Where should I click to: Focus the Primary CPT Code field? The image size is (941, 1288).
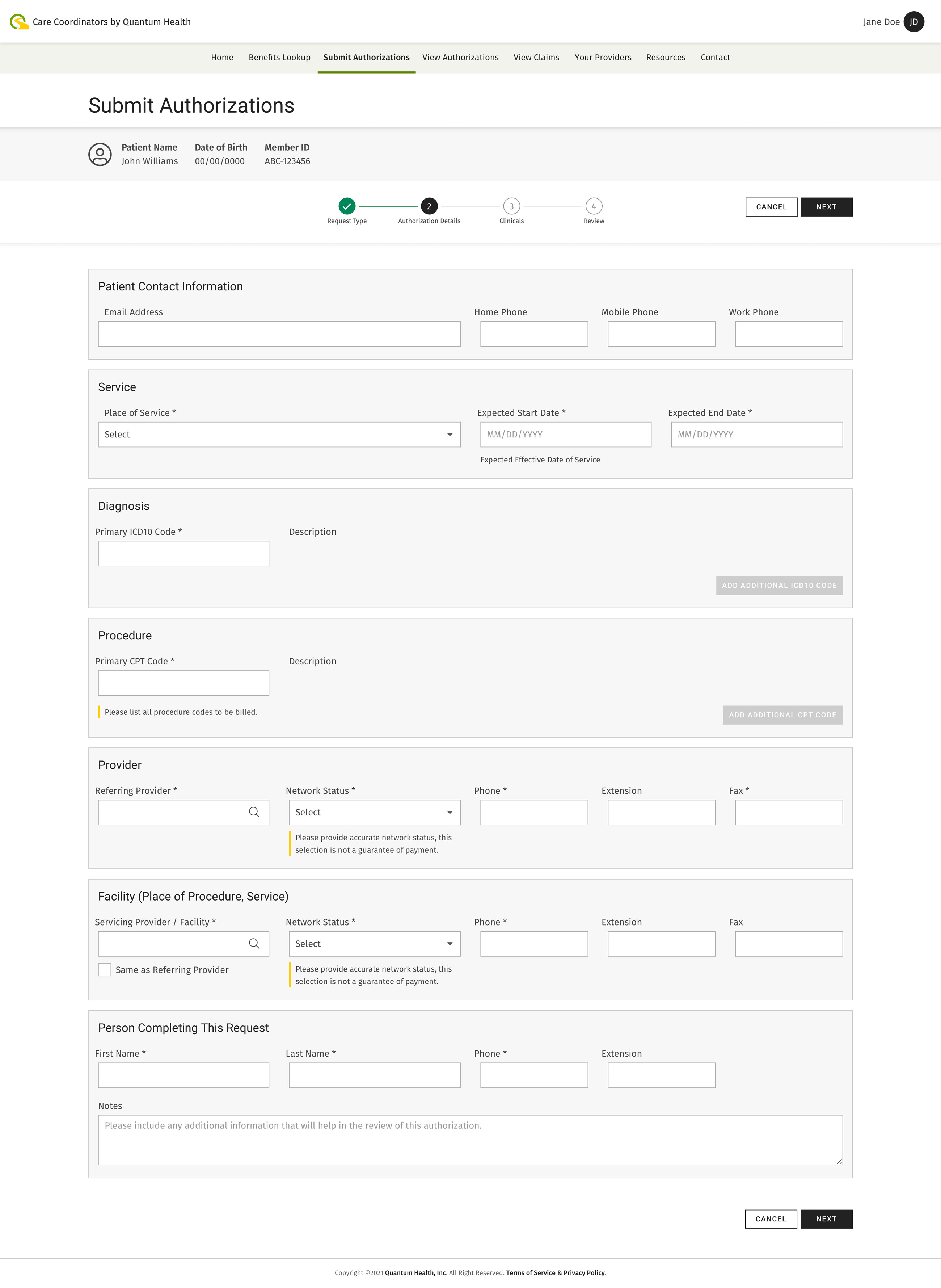pos(183,683)
